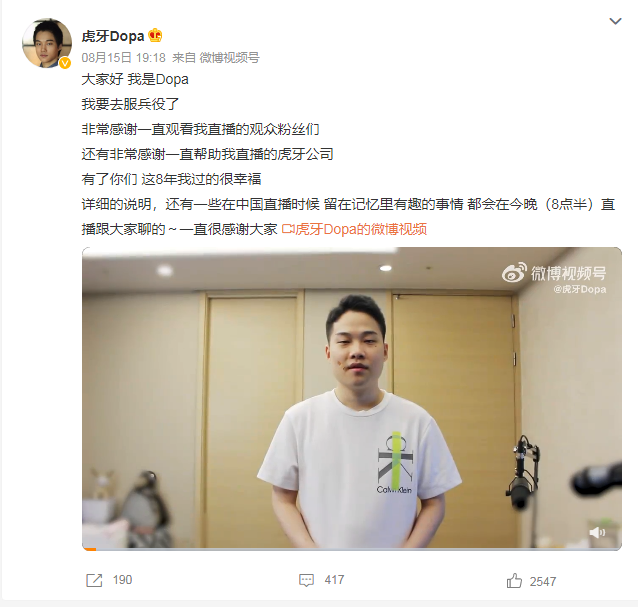638x607 pixels.
Task: Open the 微博视频号 source link
Action: pos(229,58)
